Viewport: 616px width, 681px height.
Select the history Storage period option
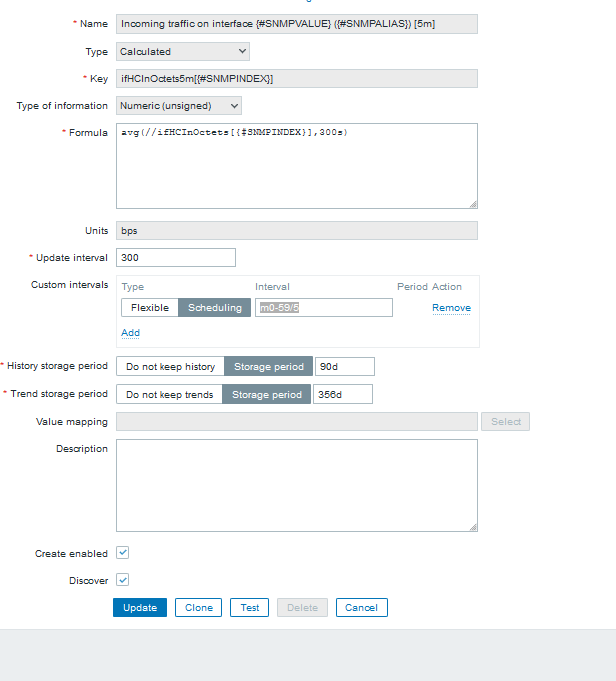click(269, 367)
